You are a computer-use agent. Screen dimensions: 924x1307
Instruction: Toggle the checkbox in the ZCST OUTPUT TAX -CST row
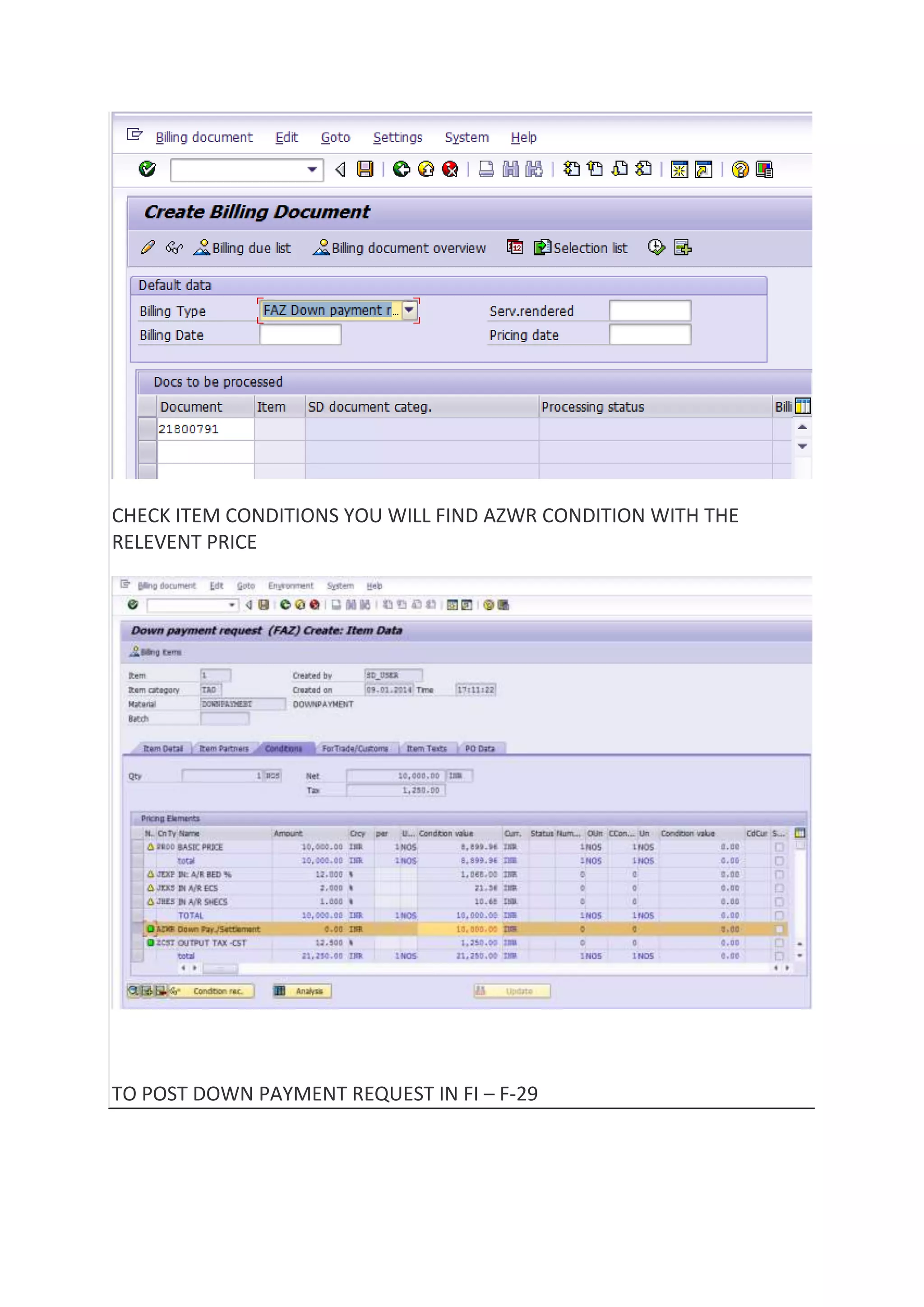click(x=779, y=943)
